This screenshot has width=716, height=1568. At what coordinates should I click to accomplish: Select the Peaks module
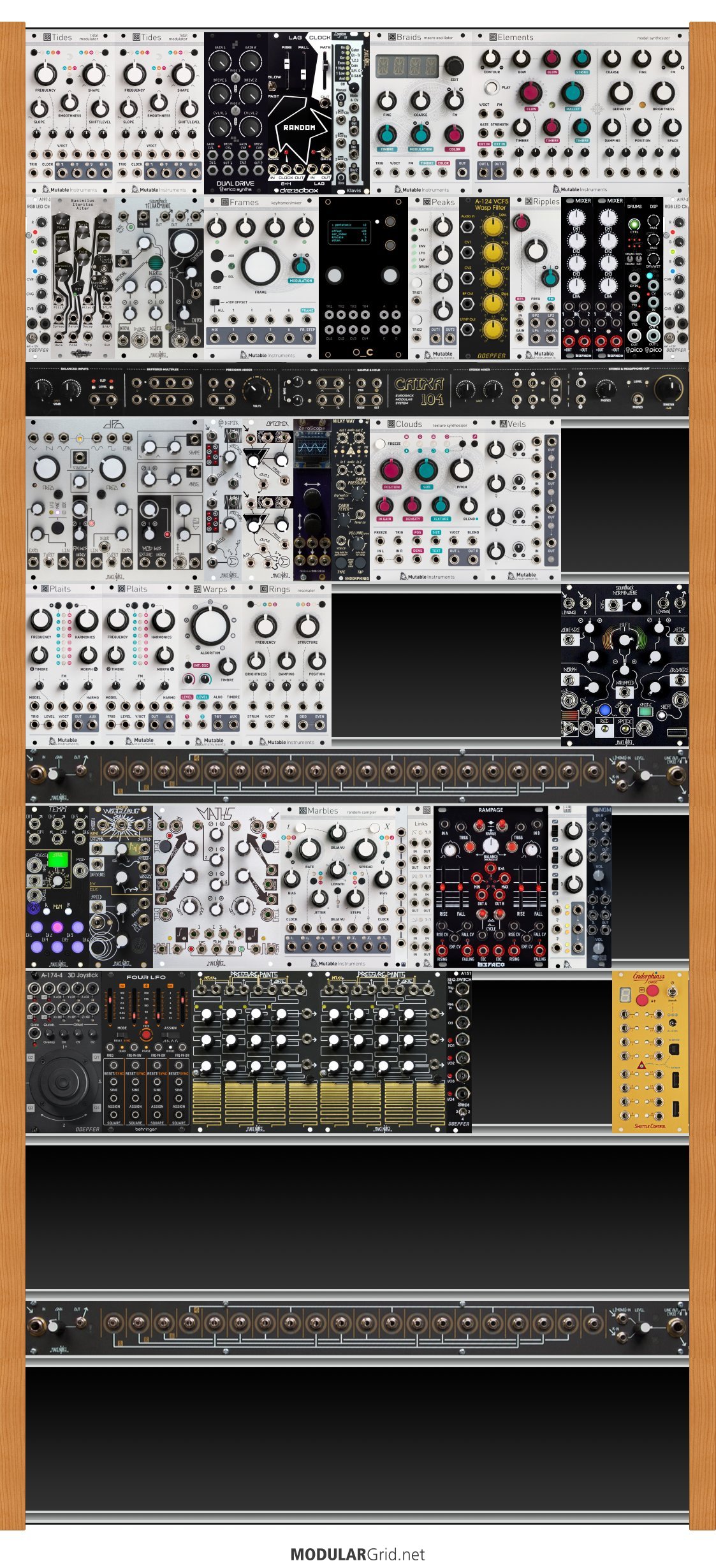point(434,278)
